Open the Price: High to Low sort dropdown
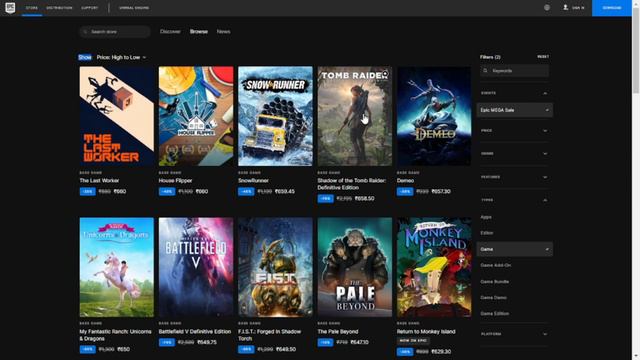This screenshot has width=640, height=360. tap(121, 58)
